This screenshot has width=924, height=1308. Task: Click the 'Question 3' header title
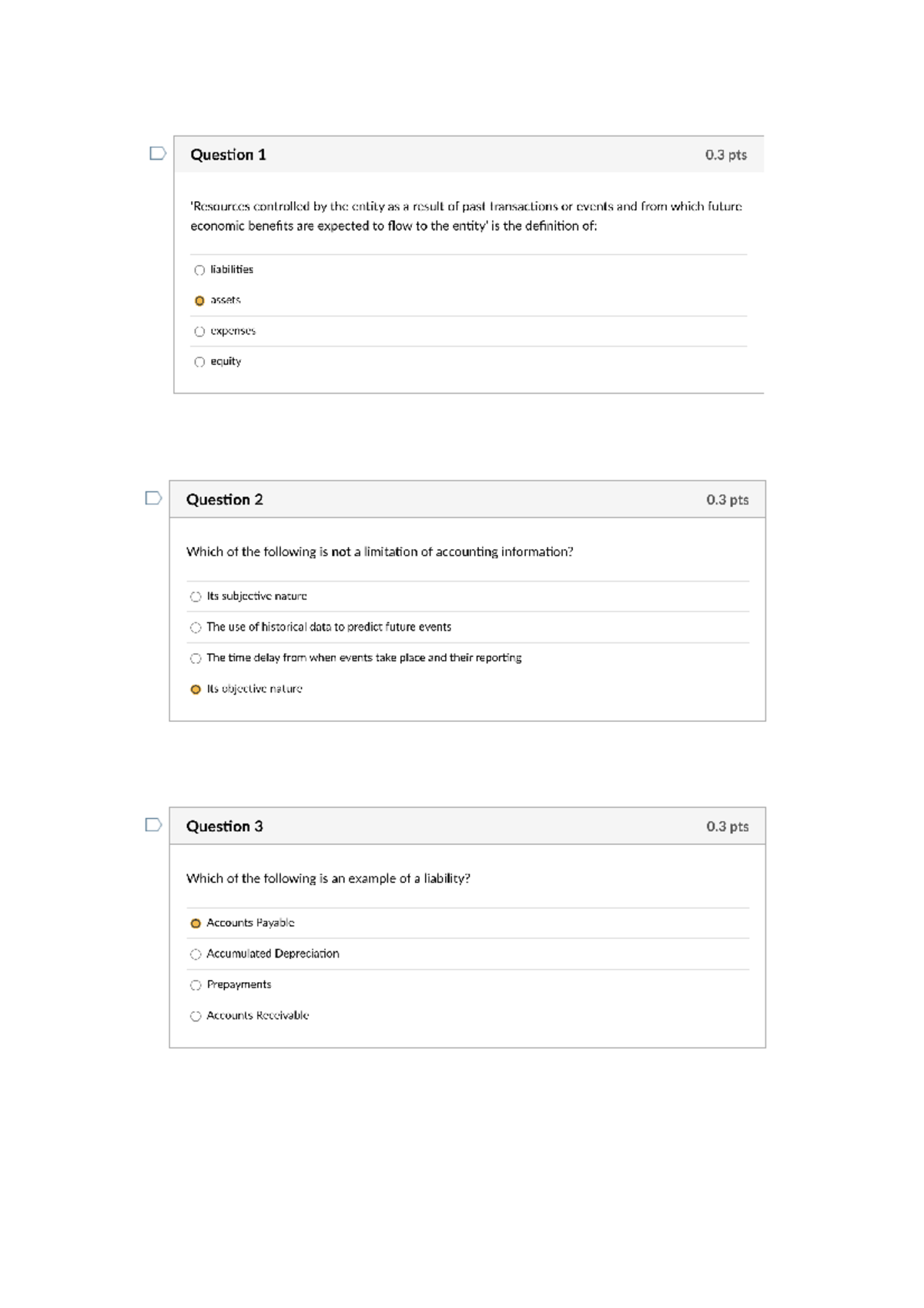point(224,827)
